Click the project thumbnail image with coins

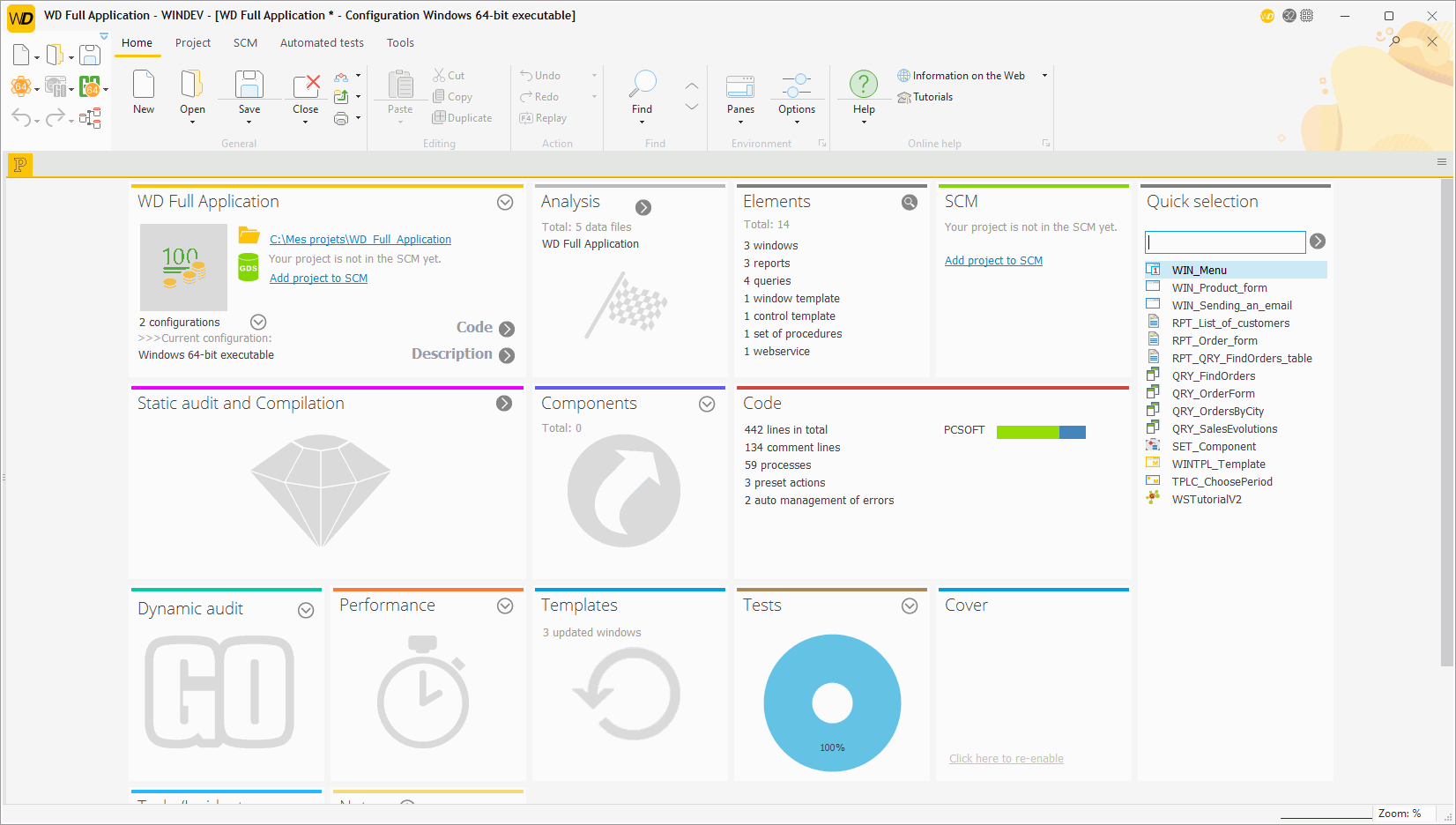[183, 267]
